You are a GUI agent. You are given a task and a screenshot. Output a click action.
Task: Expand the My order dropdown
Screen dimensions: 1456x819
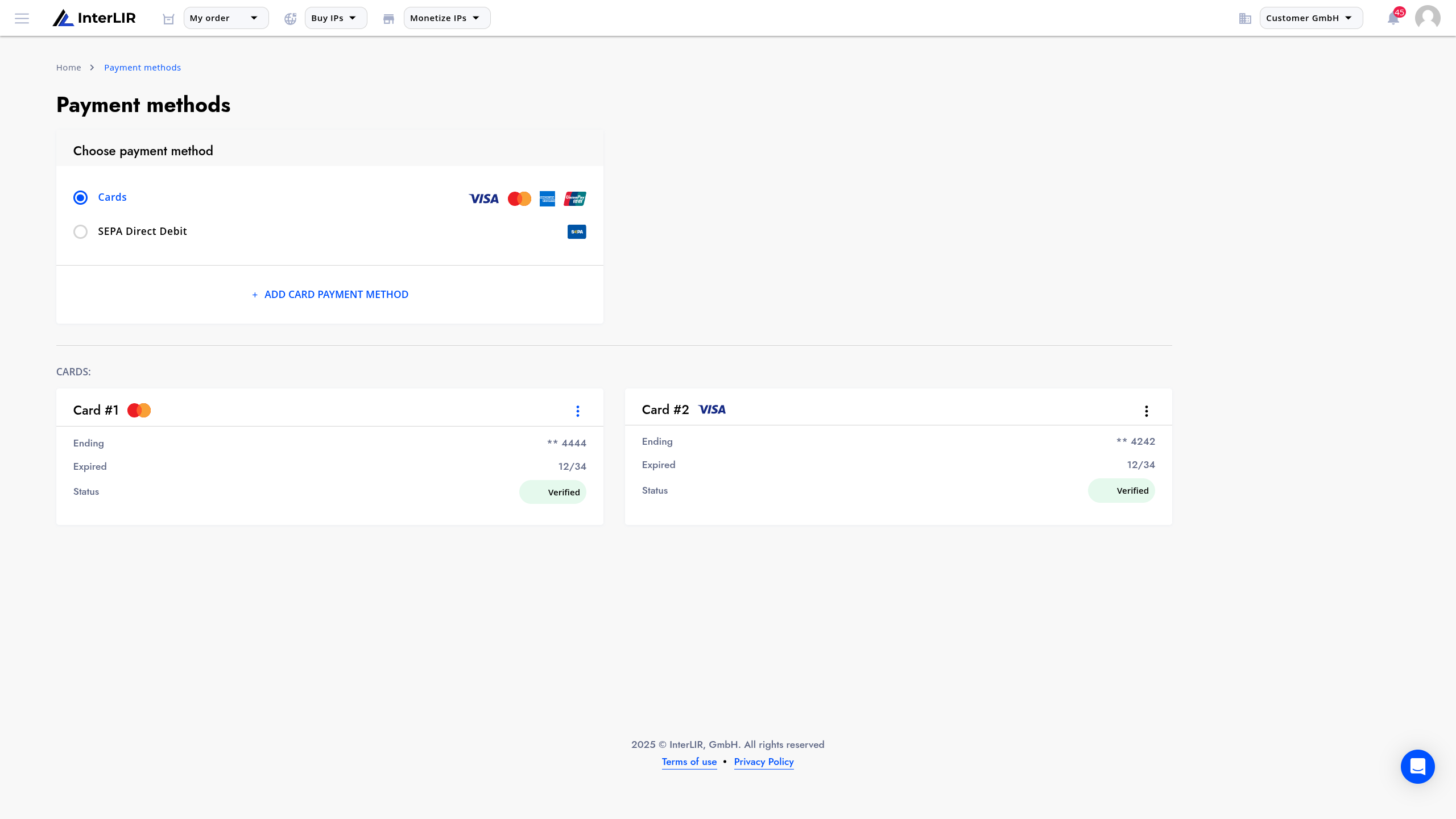(226, 18)
